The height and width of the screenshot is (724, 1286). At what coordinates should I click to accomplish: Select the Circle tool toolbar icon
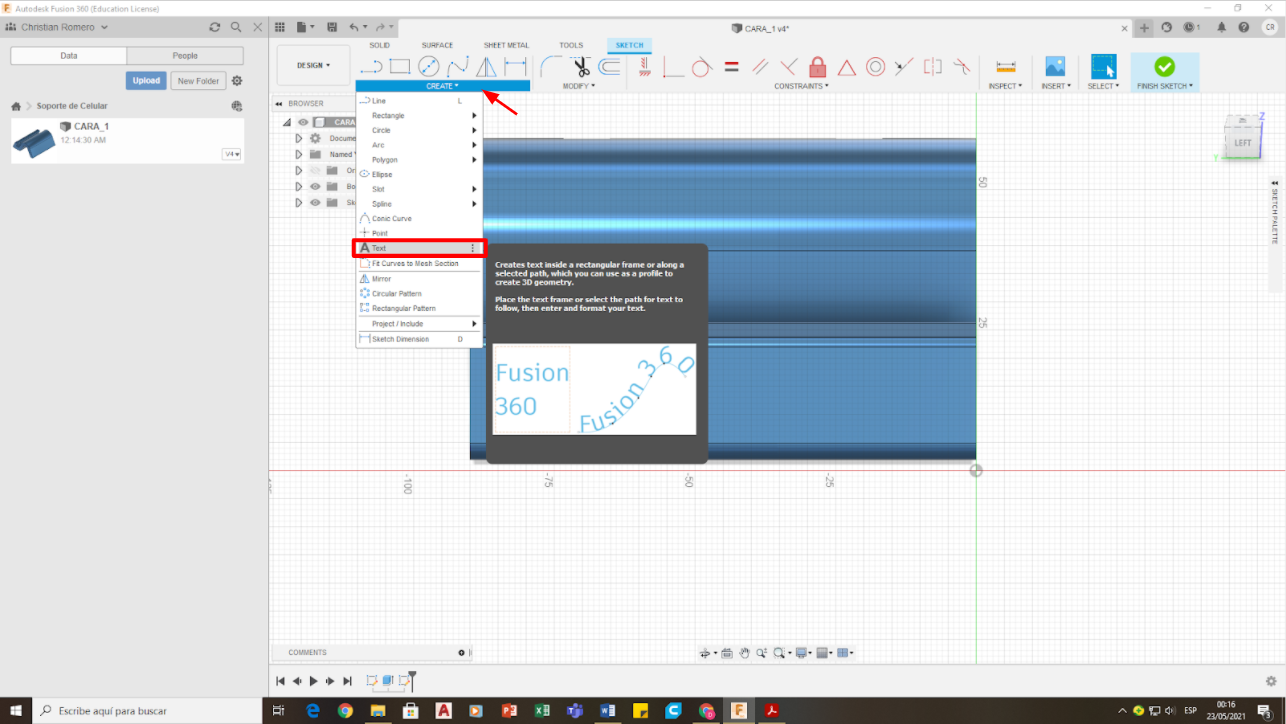429,67
